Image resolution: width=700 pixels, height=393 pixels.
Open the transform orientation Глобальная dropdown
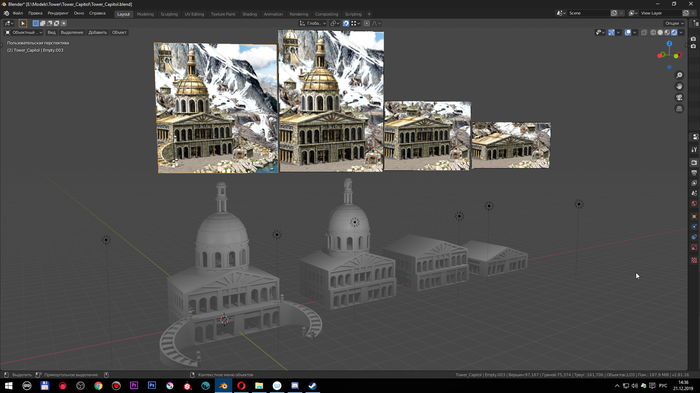click(x=312, y=23)
